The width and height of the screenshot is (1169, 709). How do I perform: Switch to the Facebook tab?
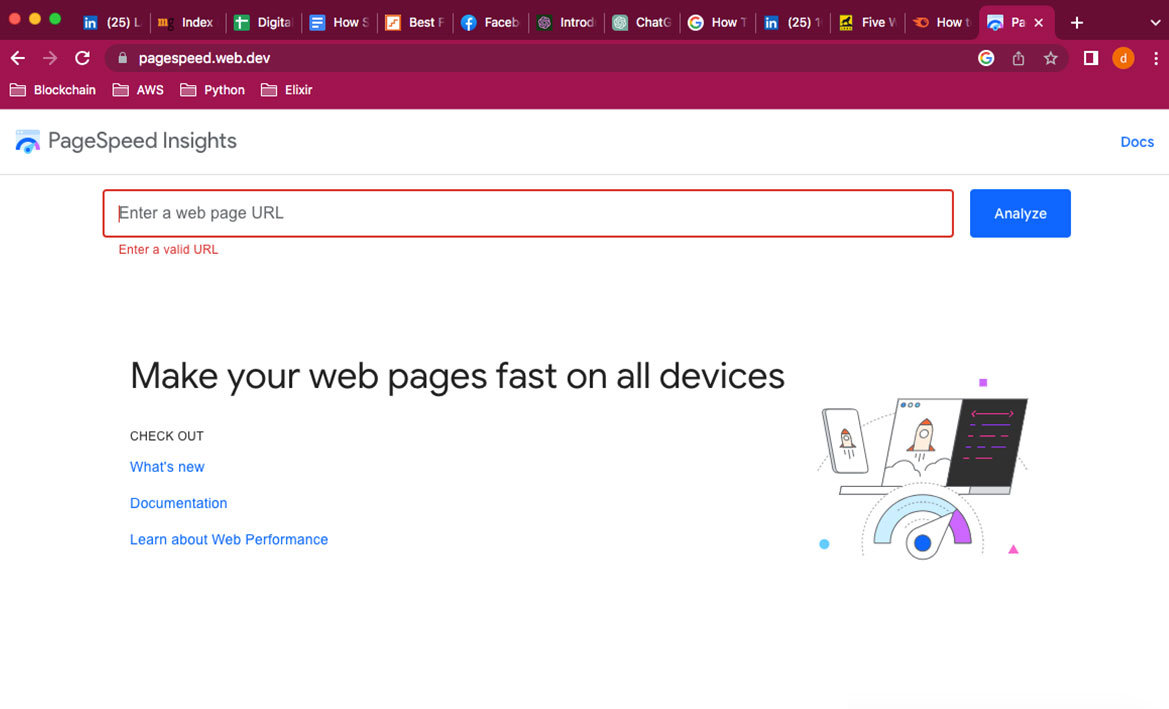pyautogui.click(x=490, y=23)
